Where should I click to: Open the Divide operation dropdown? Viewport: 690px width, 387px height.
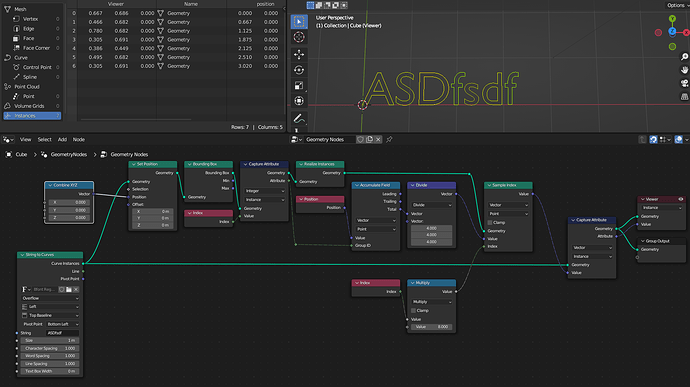click(431, 205)
